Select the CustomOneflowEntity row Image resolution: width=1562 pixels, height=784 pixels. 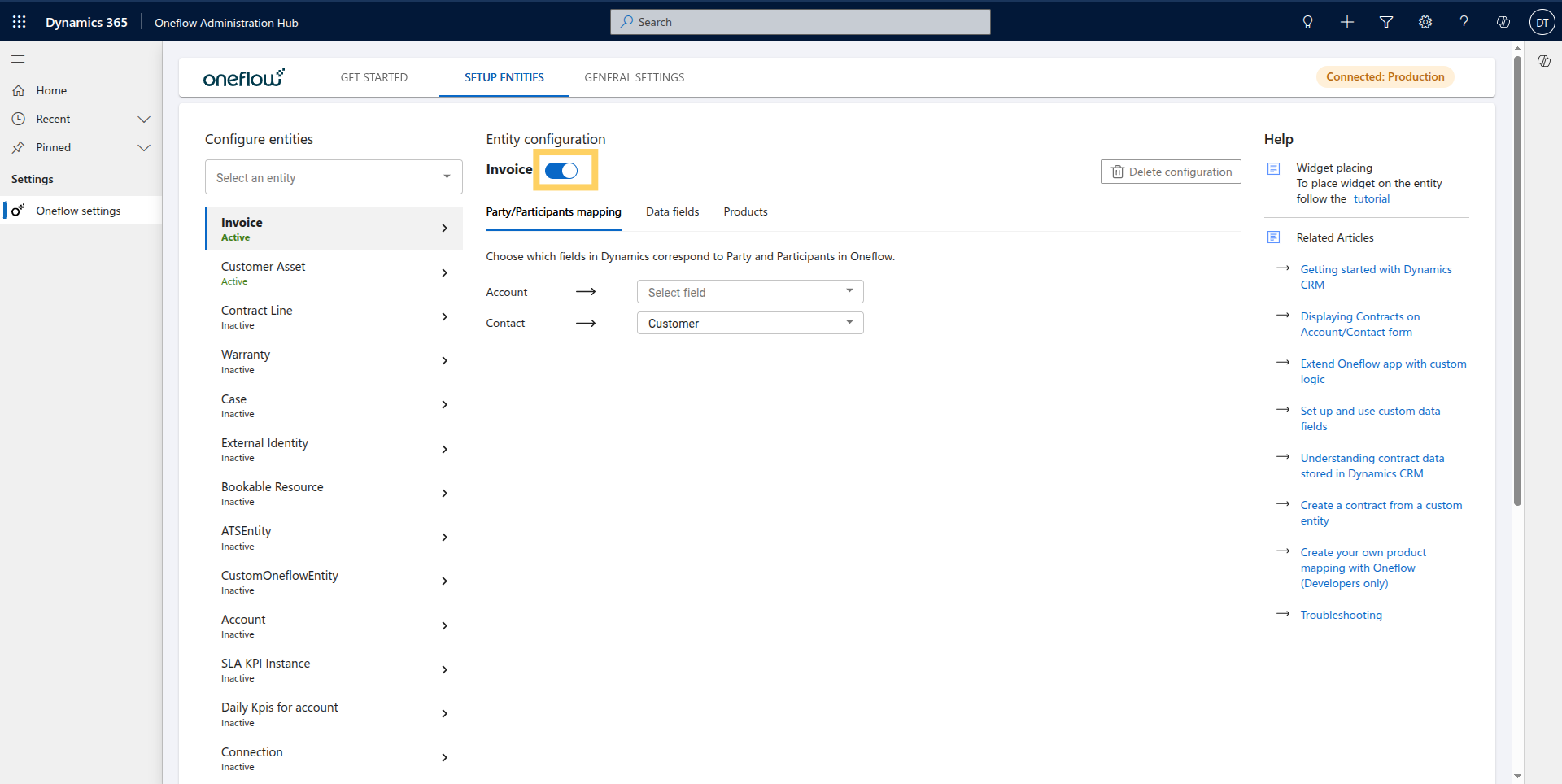click(334, 581)
